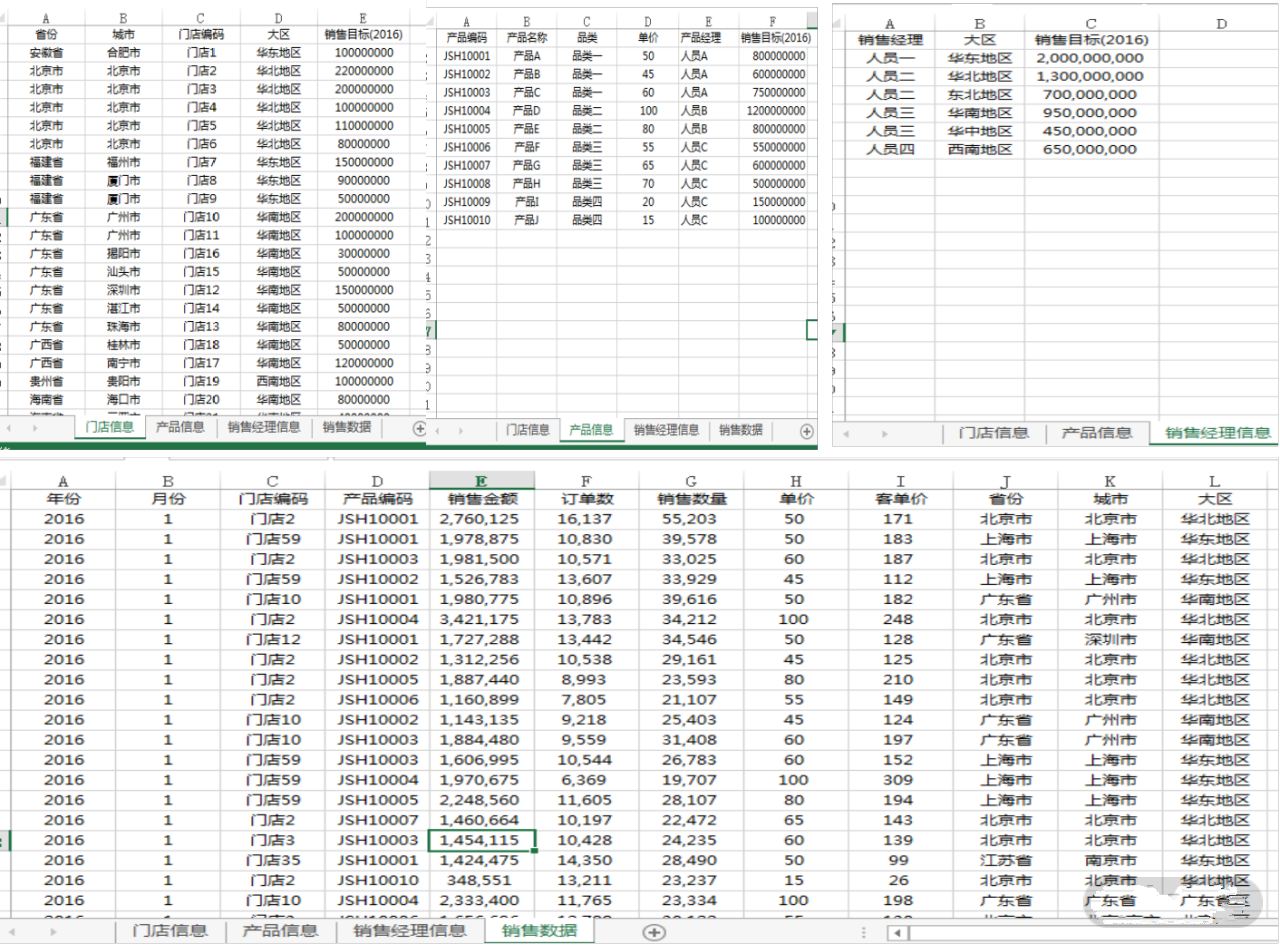Add a new sheet in the top-left window
This screenshot has width=1280, height=945.
[419, 427]
